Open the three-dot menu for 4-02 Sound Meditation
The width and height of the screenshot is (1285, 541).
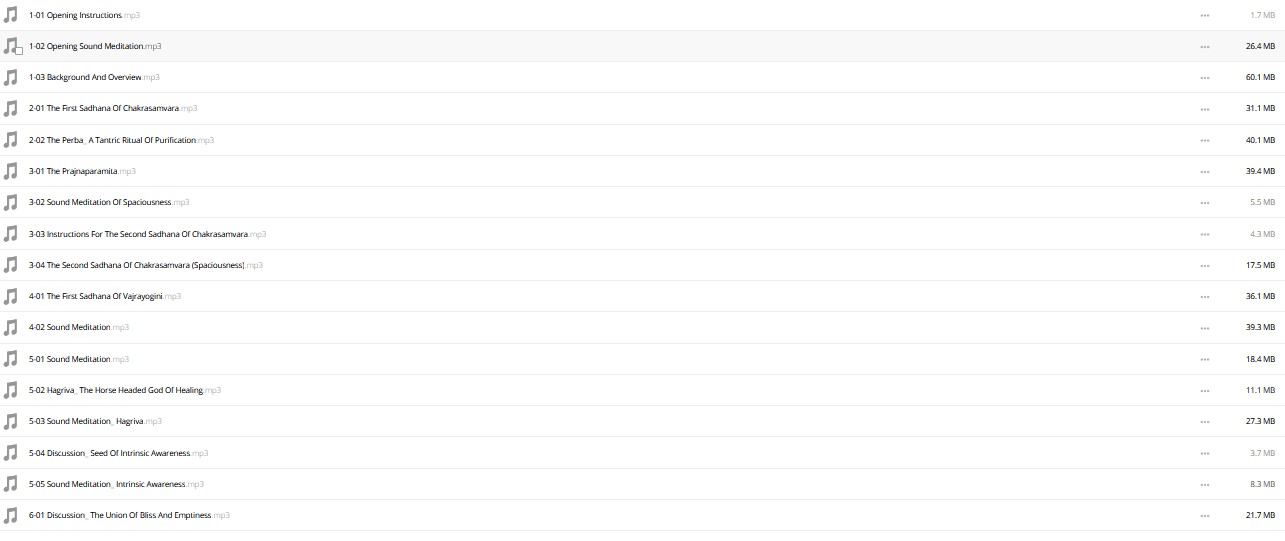click(1204, 327)
